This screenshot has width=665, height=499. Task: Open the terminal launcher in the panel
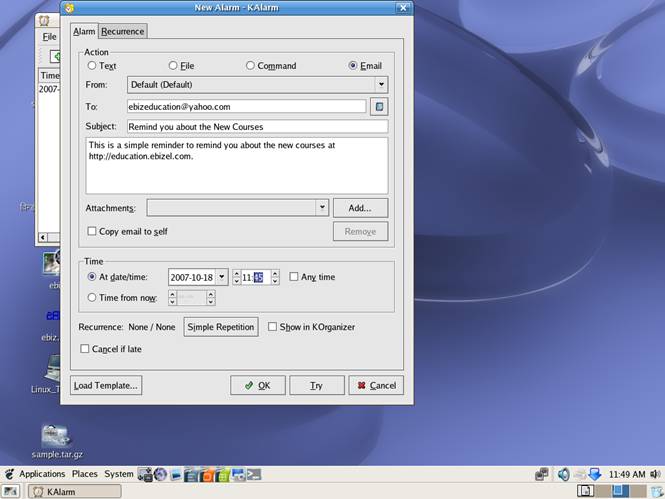point(254,474)
